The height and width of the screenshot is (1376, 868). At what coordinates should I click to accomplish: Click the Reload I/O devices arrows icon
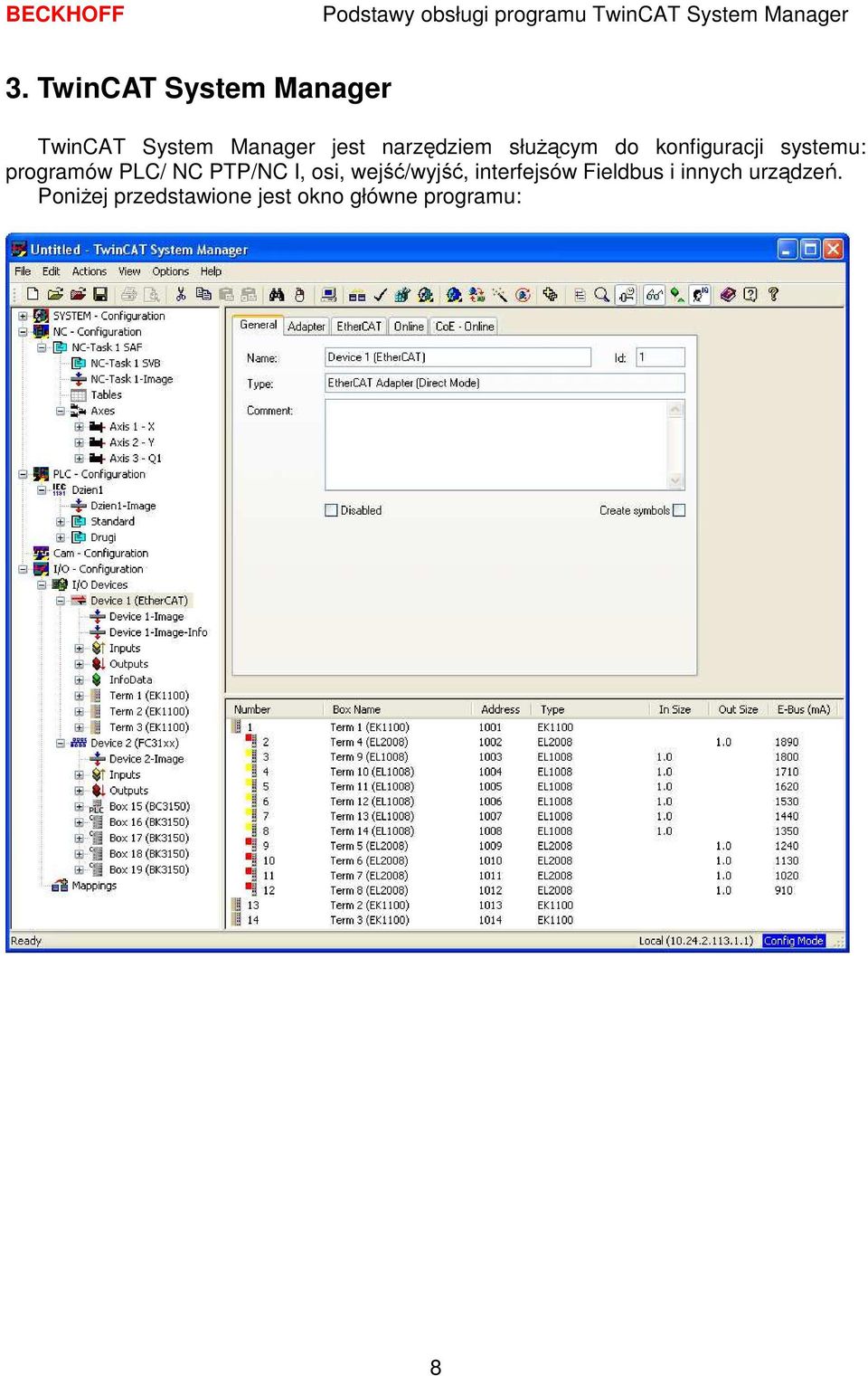476,294
